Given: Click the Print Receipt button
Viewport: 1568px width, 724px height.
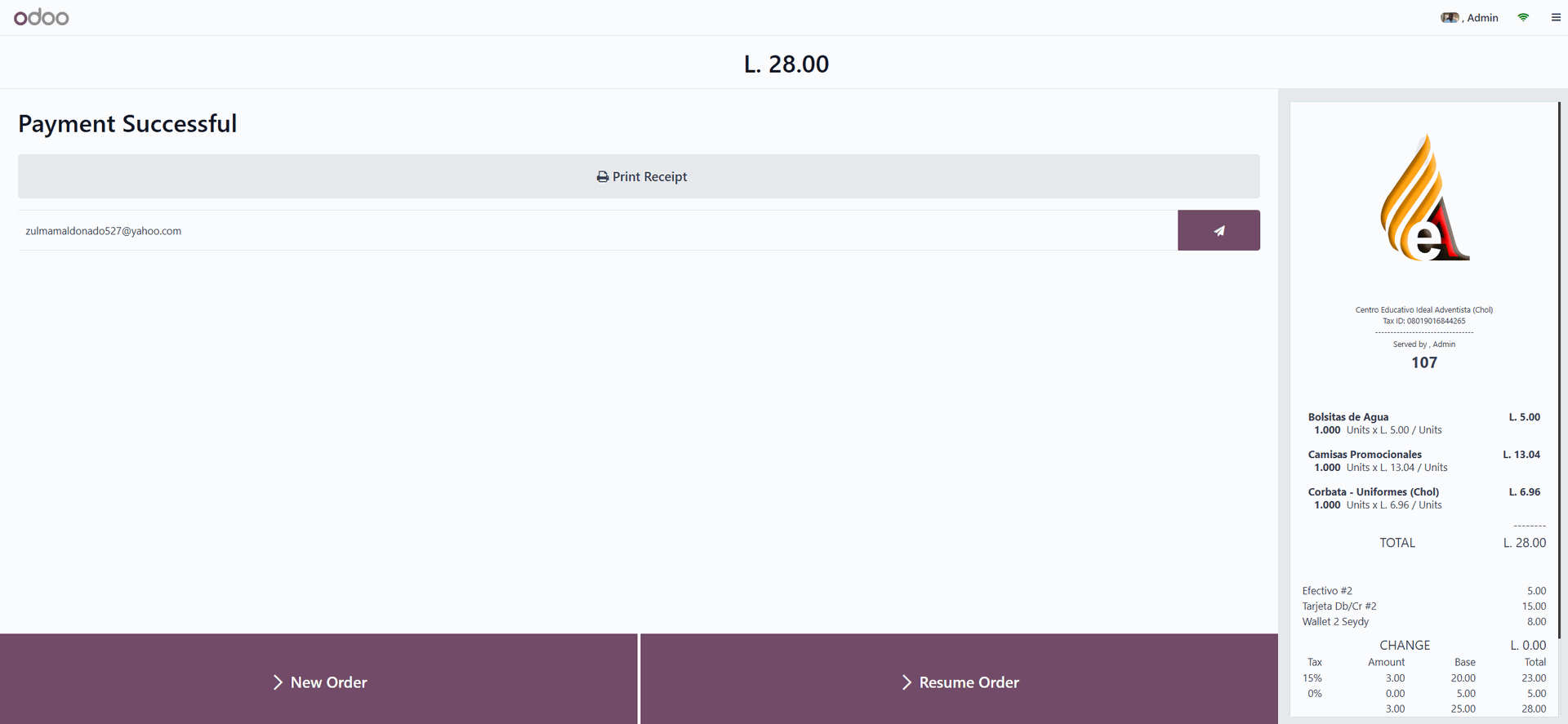Looking at the screenshot, I should pyautogui.click(x=639, y=176).
